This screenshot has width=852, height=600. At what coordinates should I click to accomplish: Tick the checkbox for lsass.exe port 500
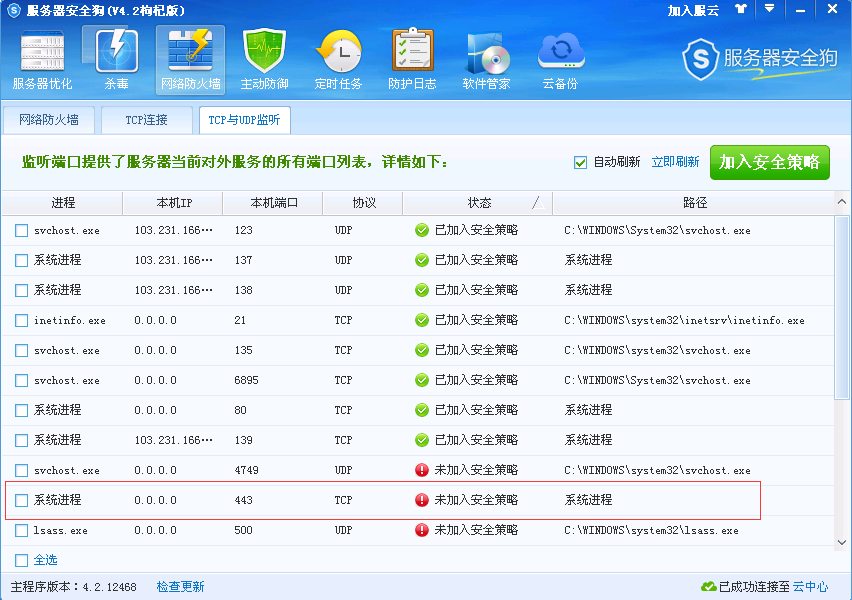tap(22, 530)
